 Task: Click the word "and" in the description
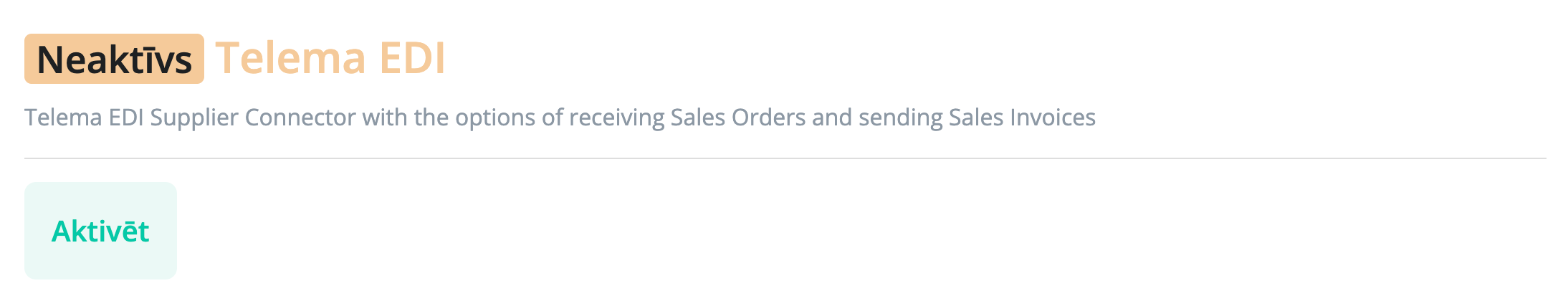click(x=832, y=118)
